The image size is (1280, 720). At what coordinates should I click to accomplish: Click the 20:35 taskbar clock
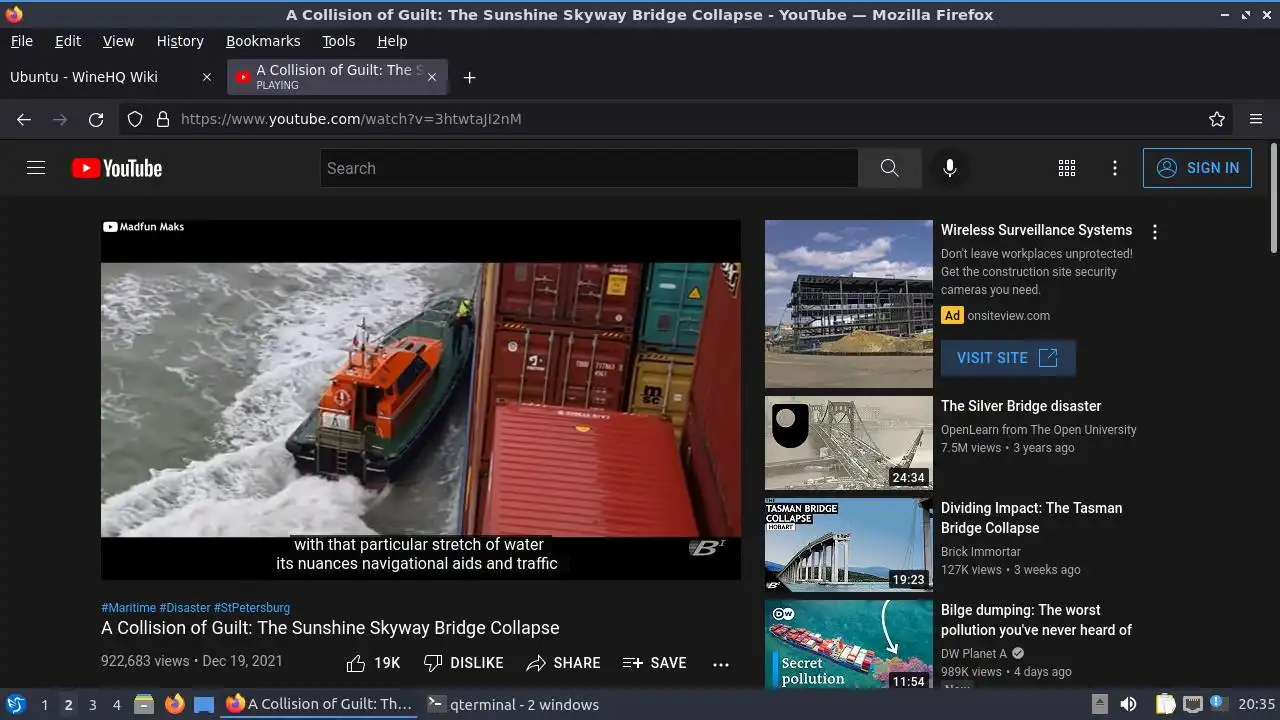(x=1257, y=704)
